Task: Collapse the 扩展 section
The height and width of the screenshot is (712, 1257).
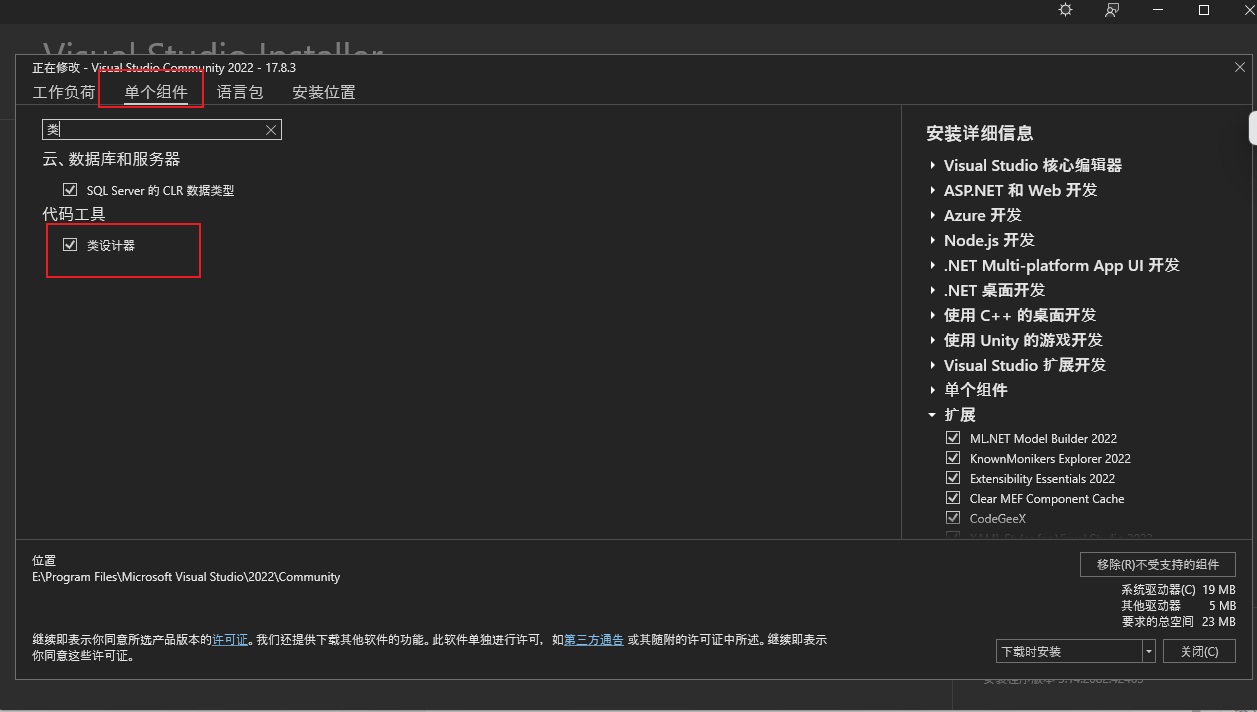Action: click(x=932, y=415)
